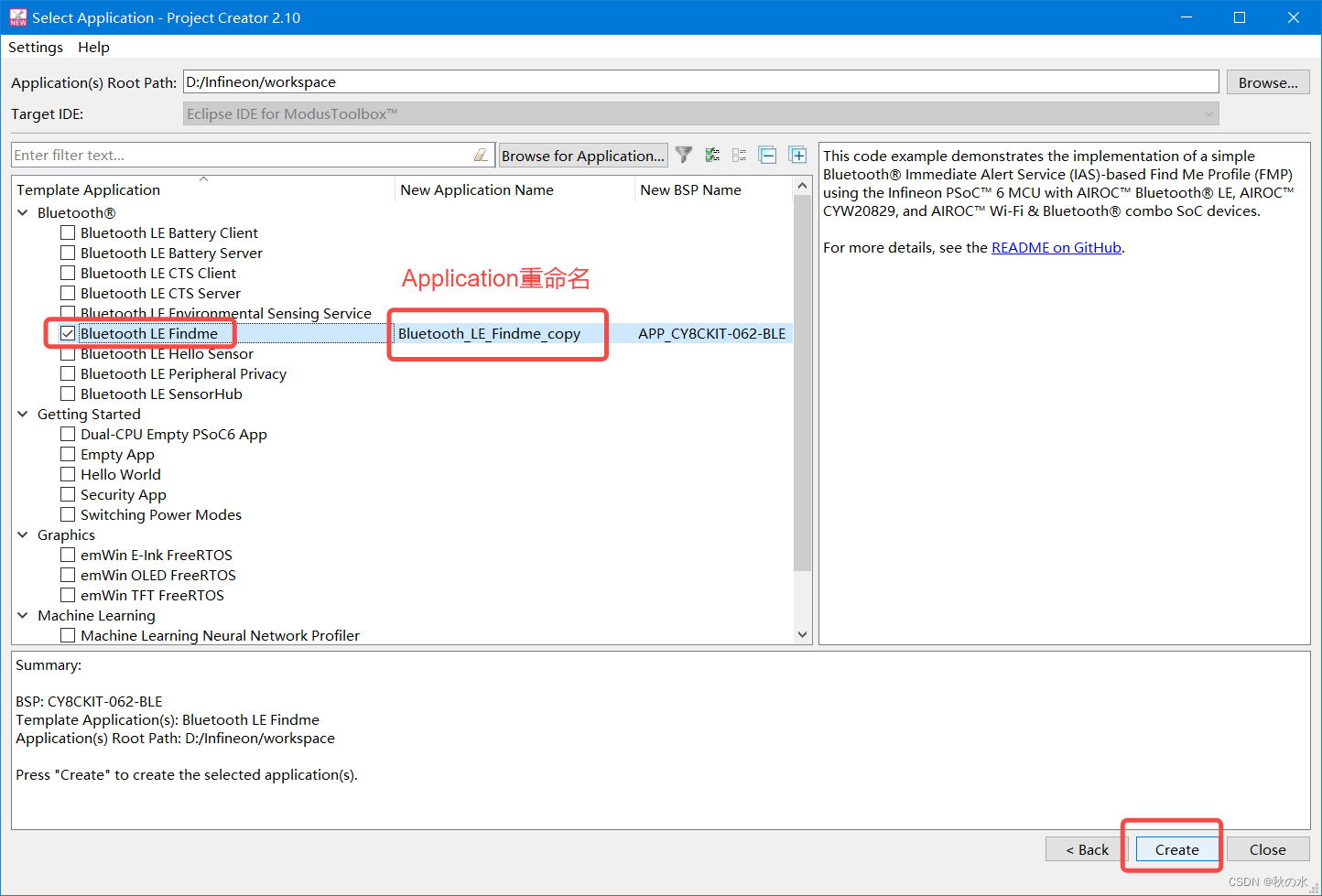Toggle the funnel filter icon
Viewport: 1322px width, 896px height.
pyautogui.click(x=684, y=156)
